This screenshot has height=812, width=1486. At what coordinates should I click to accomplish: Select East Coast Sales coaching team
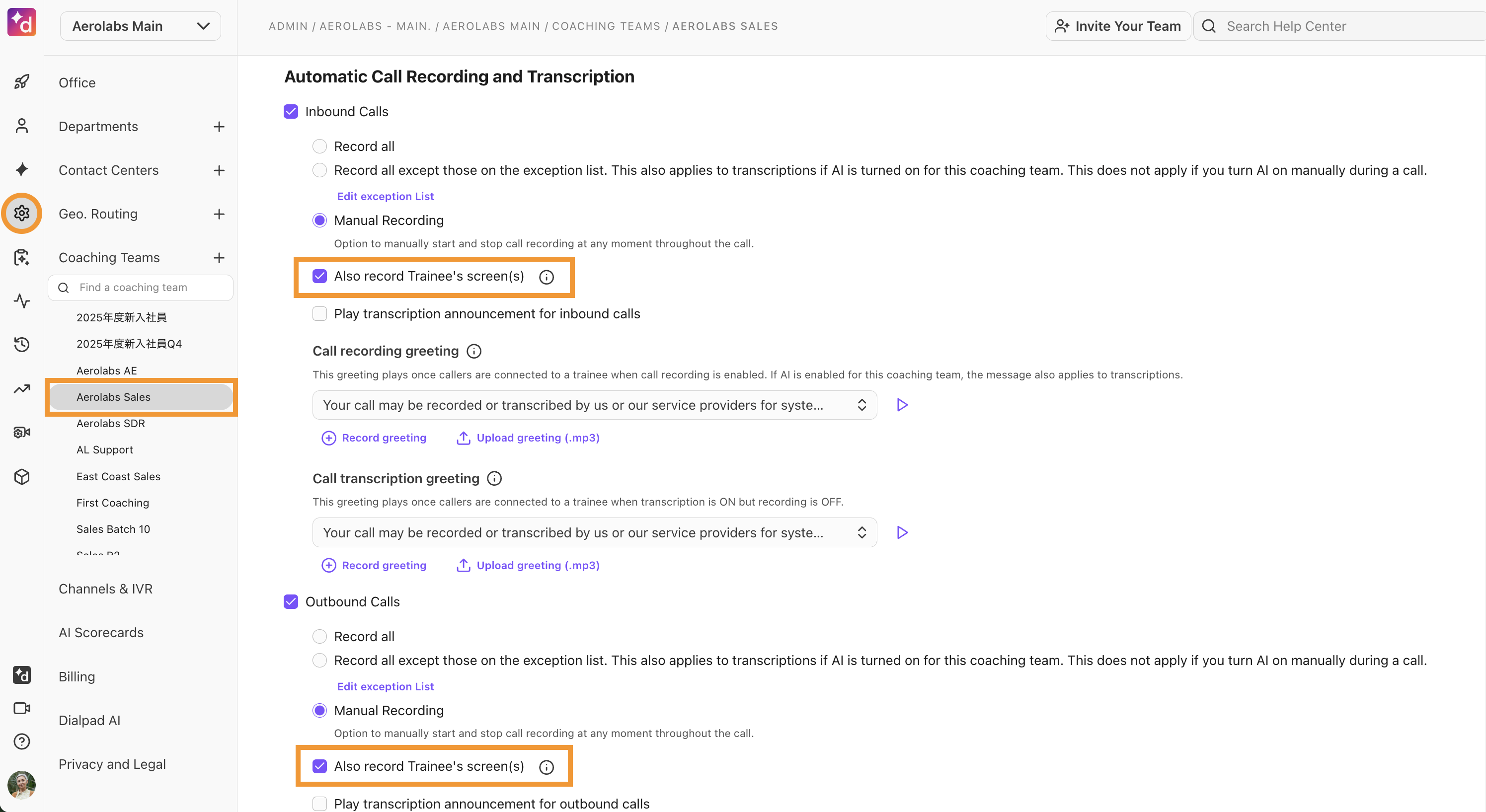(118, 476)
